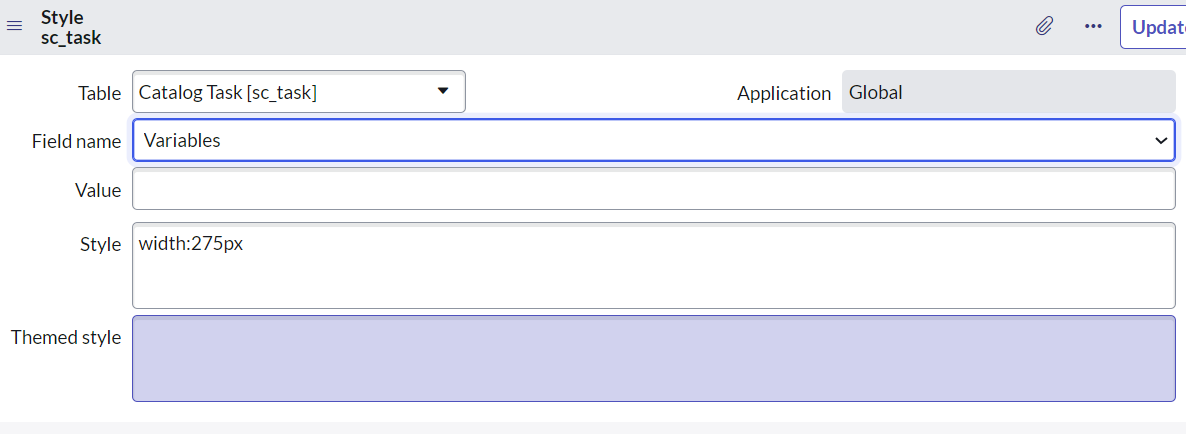Focus the empty Value input field
1186x434 pixels.
[x=654, y=189]
